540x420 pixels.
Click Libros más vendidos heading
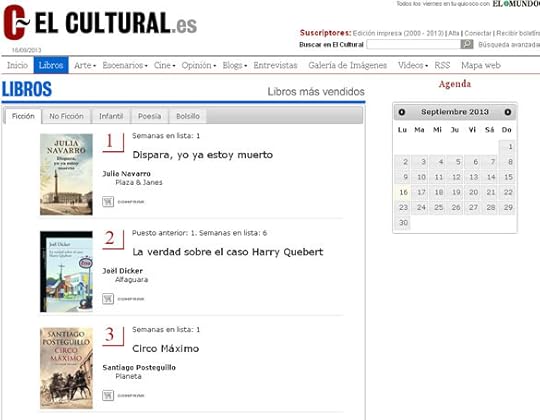tap(316, 92)
